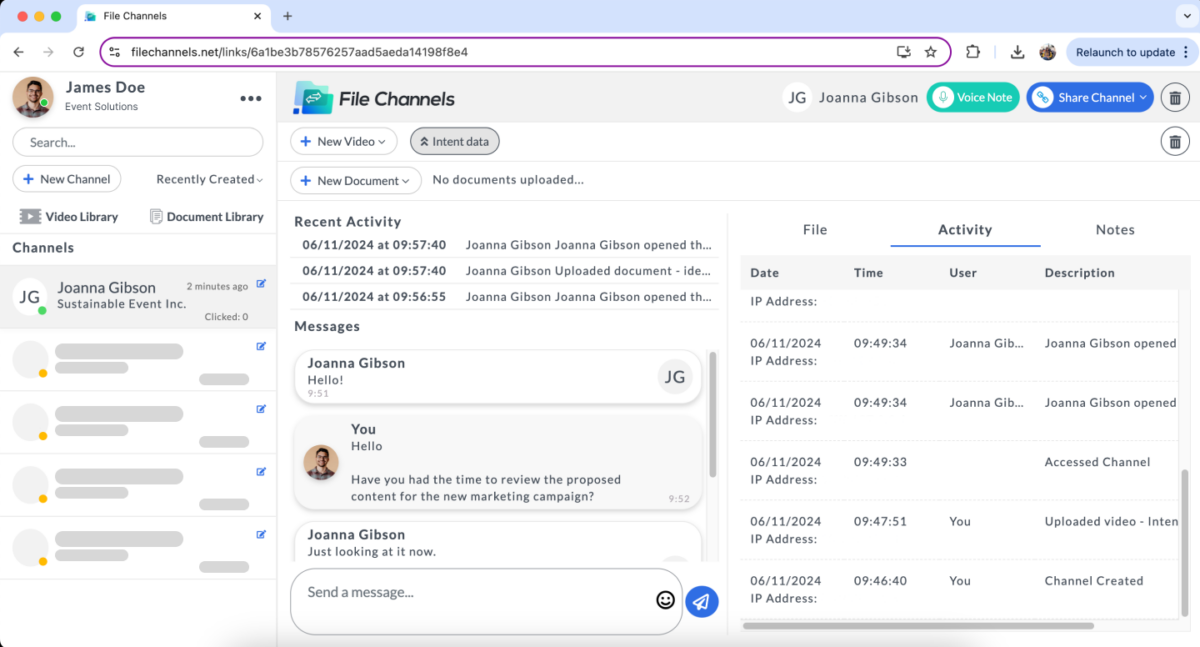Image resolution: width=1200 pixels, height=647 pixels.
Task: Open the tab list dropdown arrow in browser
Action: (x=1185, y=16)
